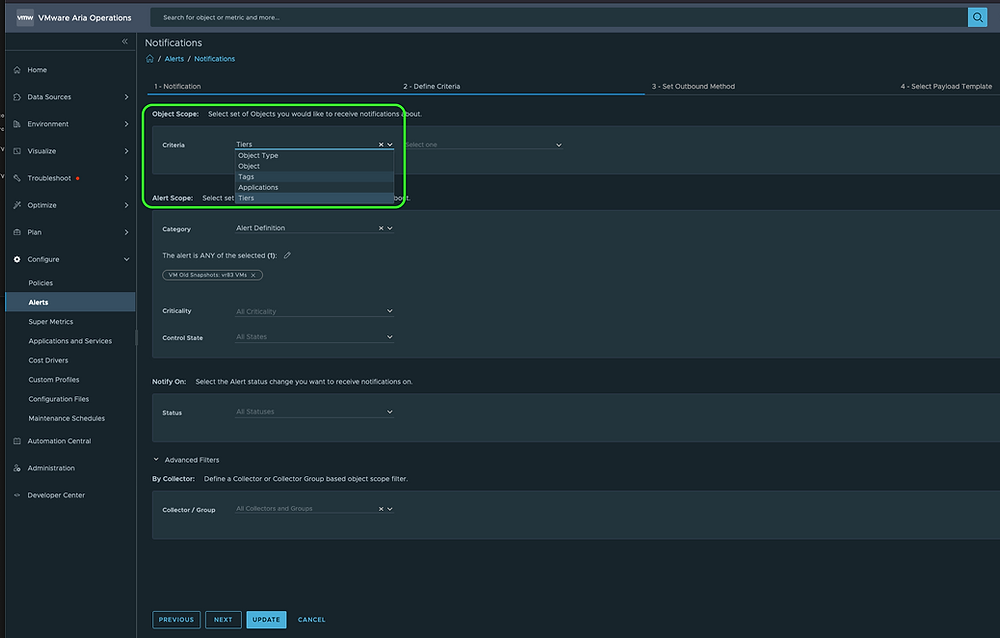The image size is (1000, 638).
Task: Choose Object Type from criteria list
Action: point(258,156)
